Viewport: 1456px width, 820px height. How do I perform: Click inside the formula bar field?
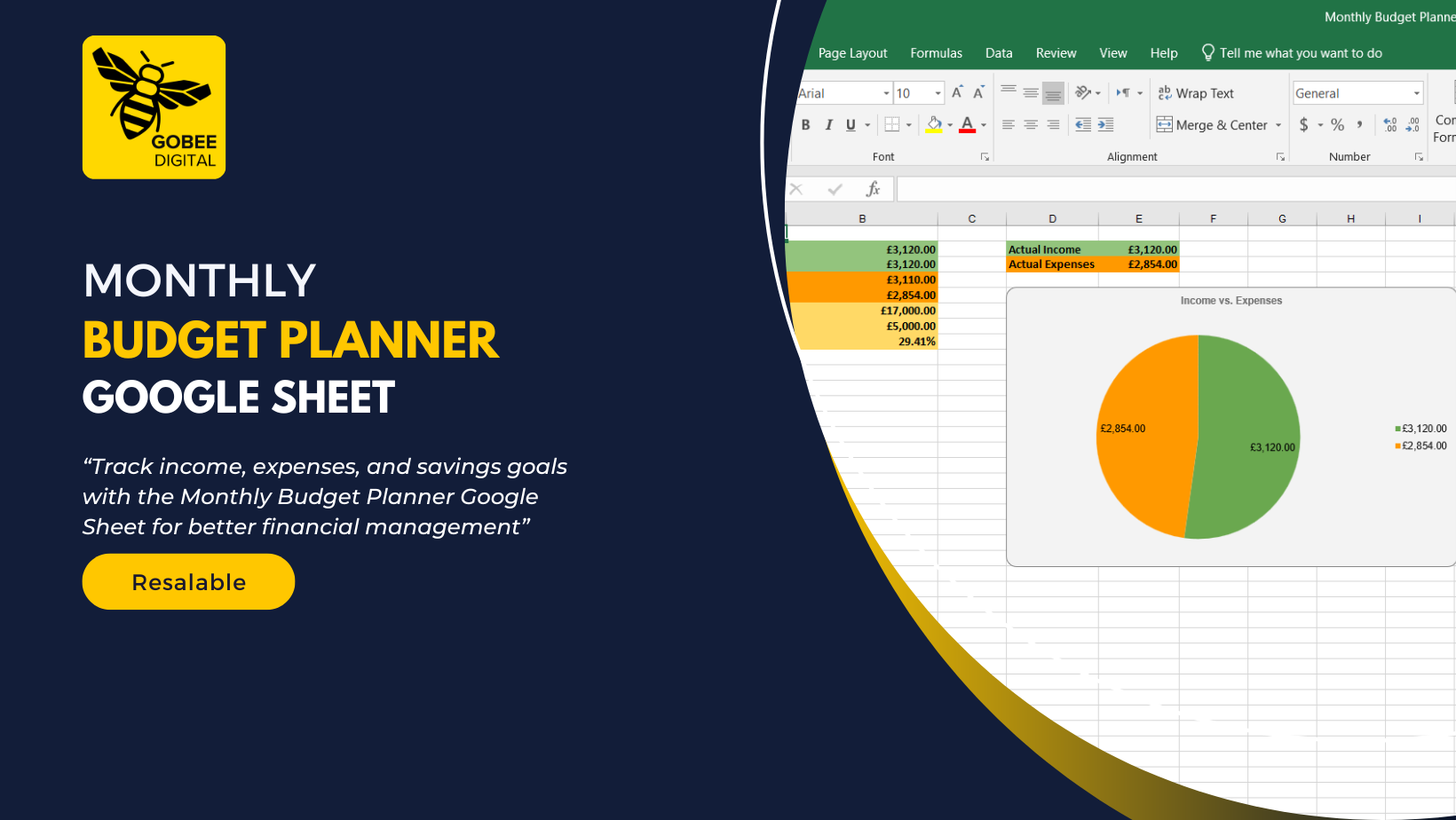pos(1176,189)
